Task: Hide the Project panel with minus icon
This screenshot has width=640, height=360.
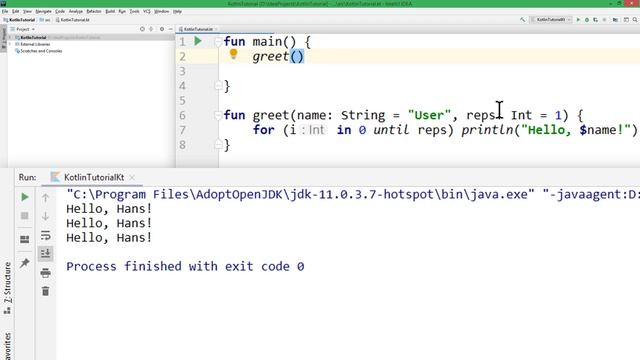Action: click(171, 29)
